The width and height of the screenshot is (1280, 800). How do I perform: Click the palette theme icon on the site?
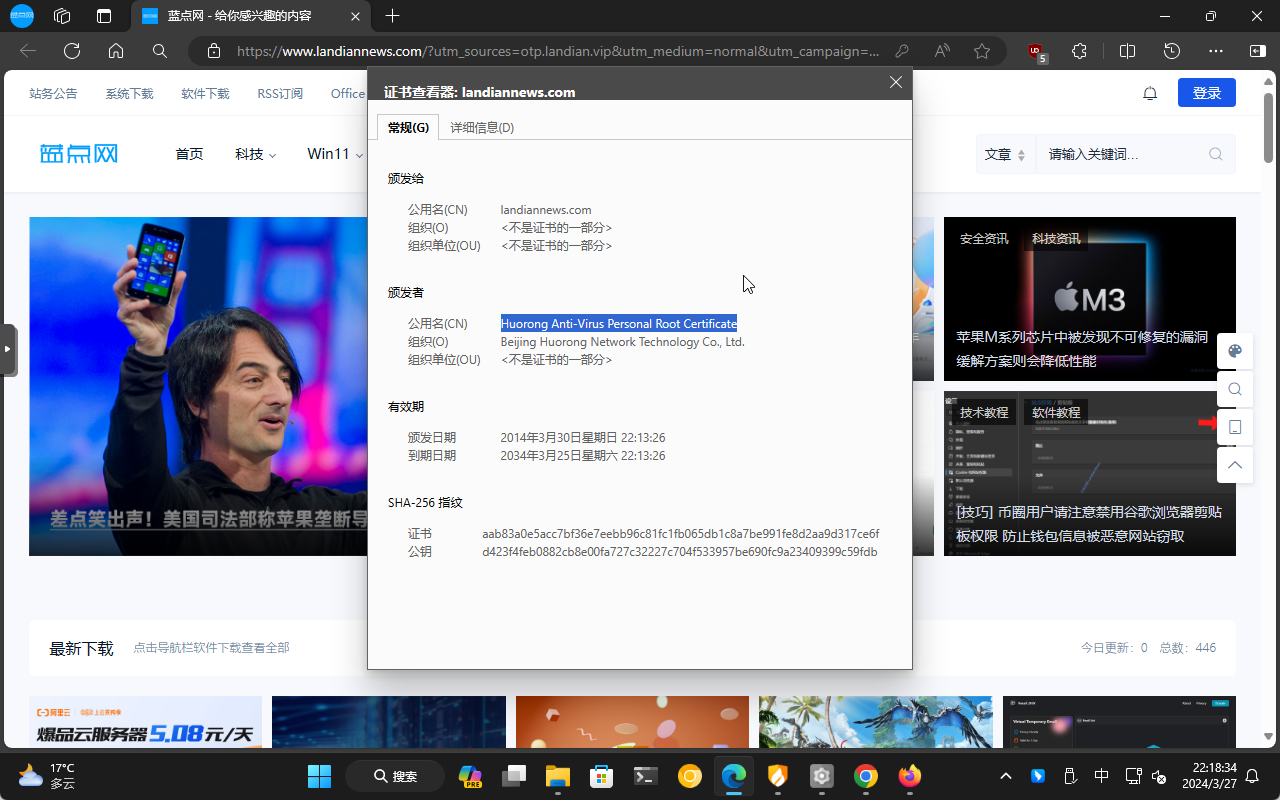point(1235,351)
